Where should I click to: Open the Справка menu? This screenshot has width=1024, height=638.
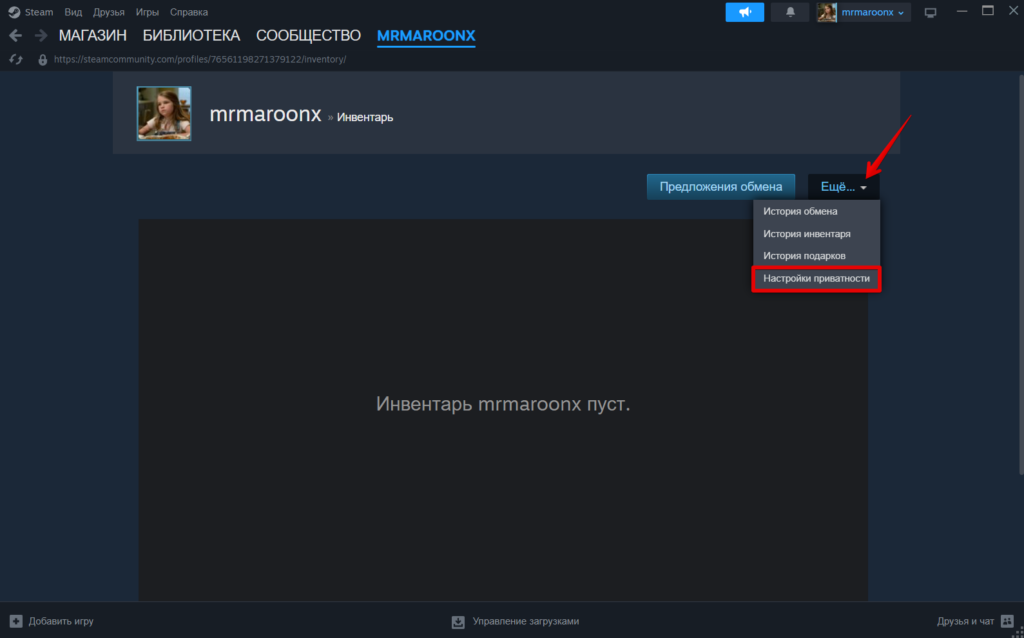pos(189,12)
